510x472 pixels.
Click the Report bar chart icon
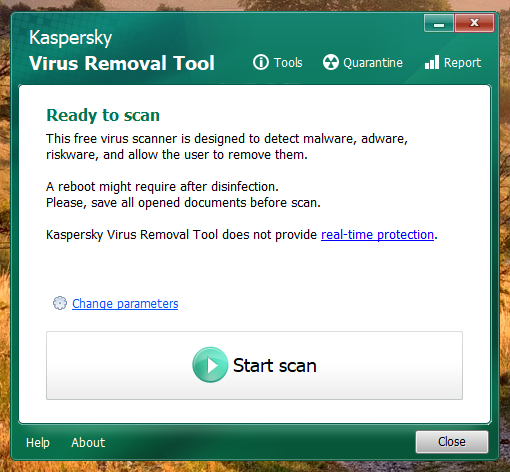tap(432, 62)
